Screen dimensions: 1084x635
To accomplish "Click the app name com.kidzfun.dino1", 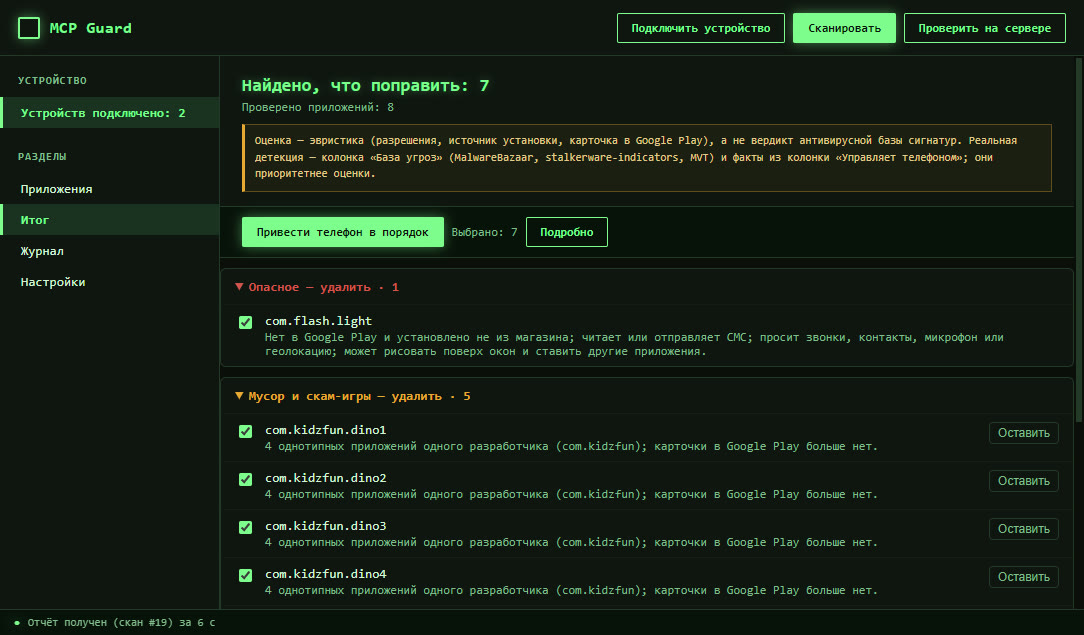I will pyautogui.click(x=326, y=430).
